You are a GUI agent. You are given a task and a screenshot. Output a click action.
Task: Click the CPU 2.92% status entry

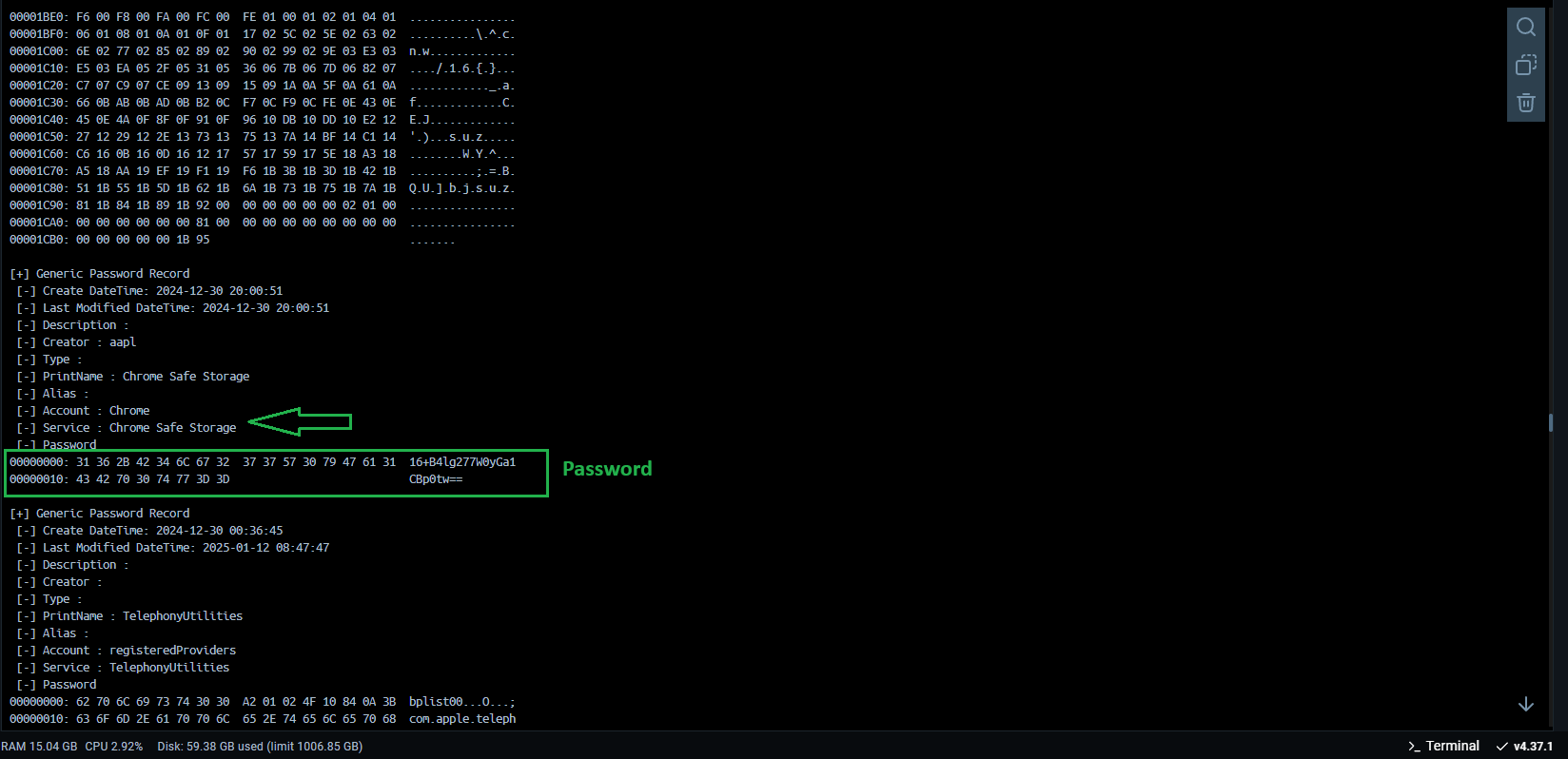[114, 747]
